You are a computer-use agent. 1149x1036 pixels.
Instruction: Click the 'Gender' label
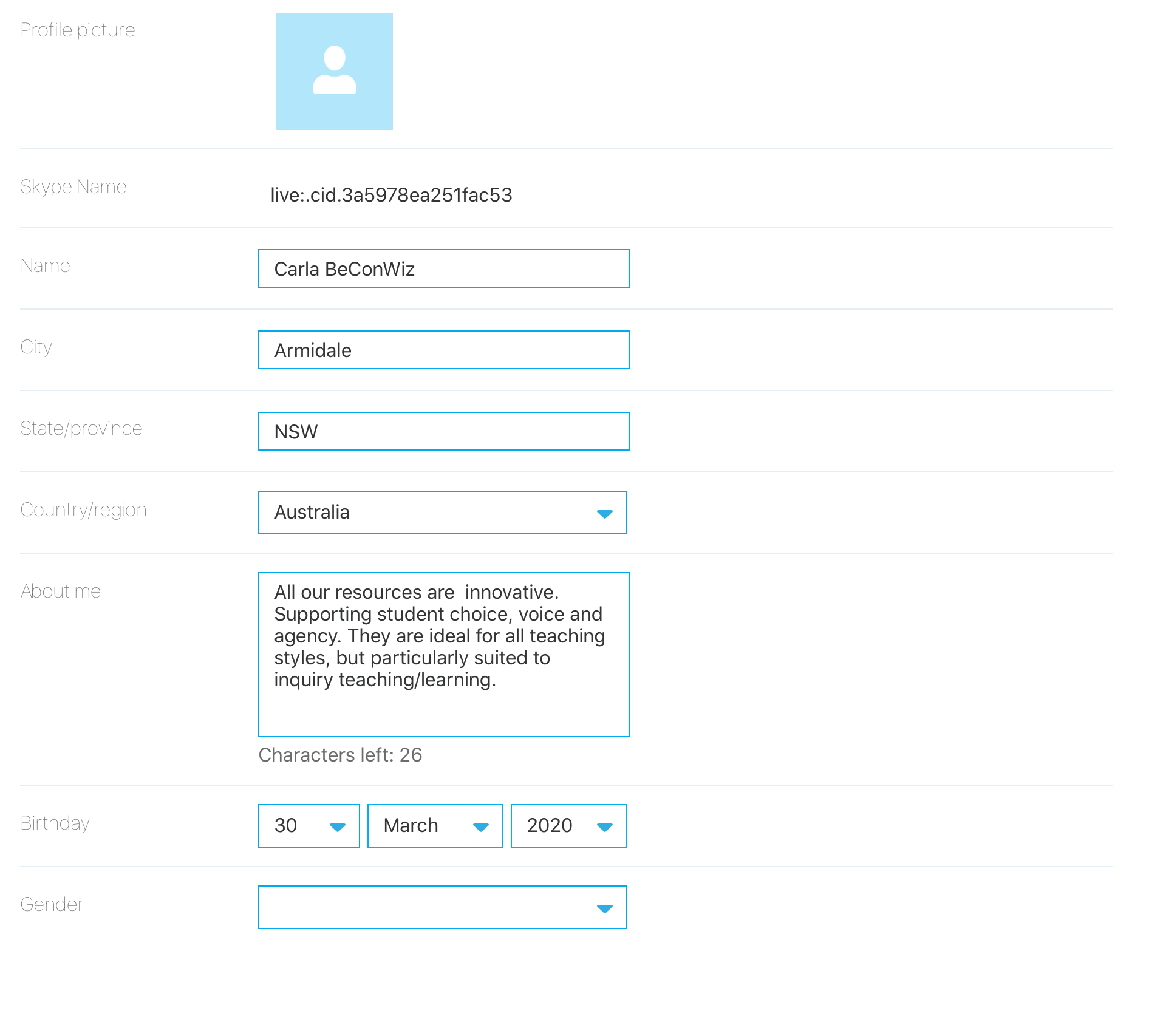click(x=52, y=904)
